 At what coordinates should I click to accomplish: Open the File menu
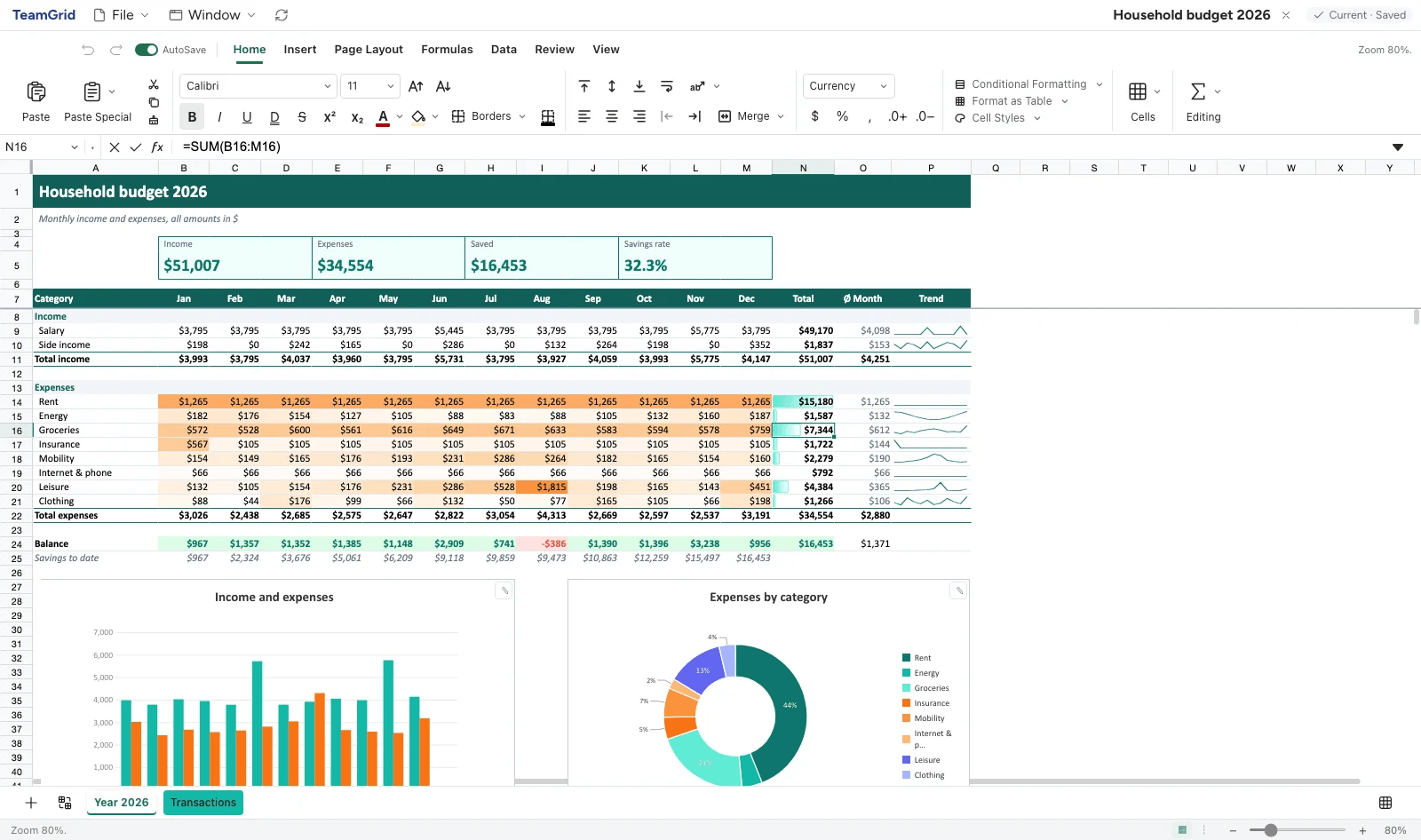[122, 15]
